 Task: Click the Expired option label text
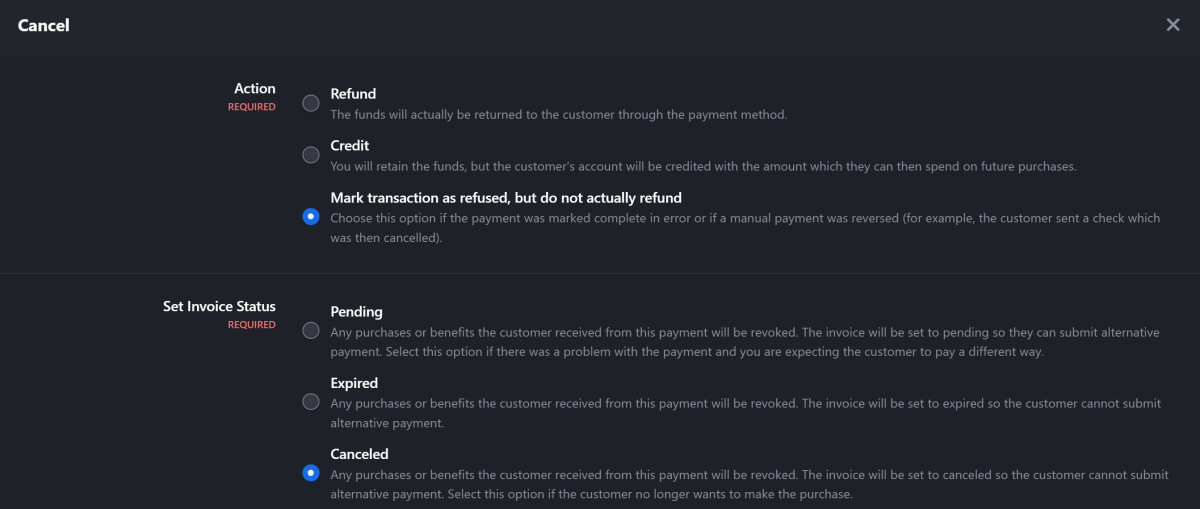click(354, 383)
